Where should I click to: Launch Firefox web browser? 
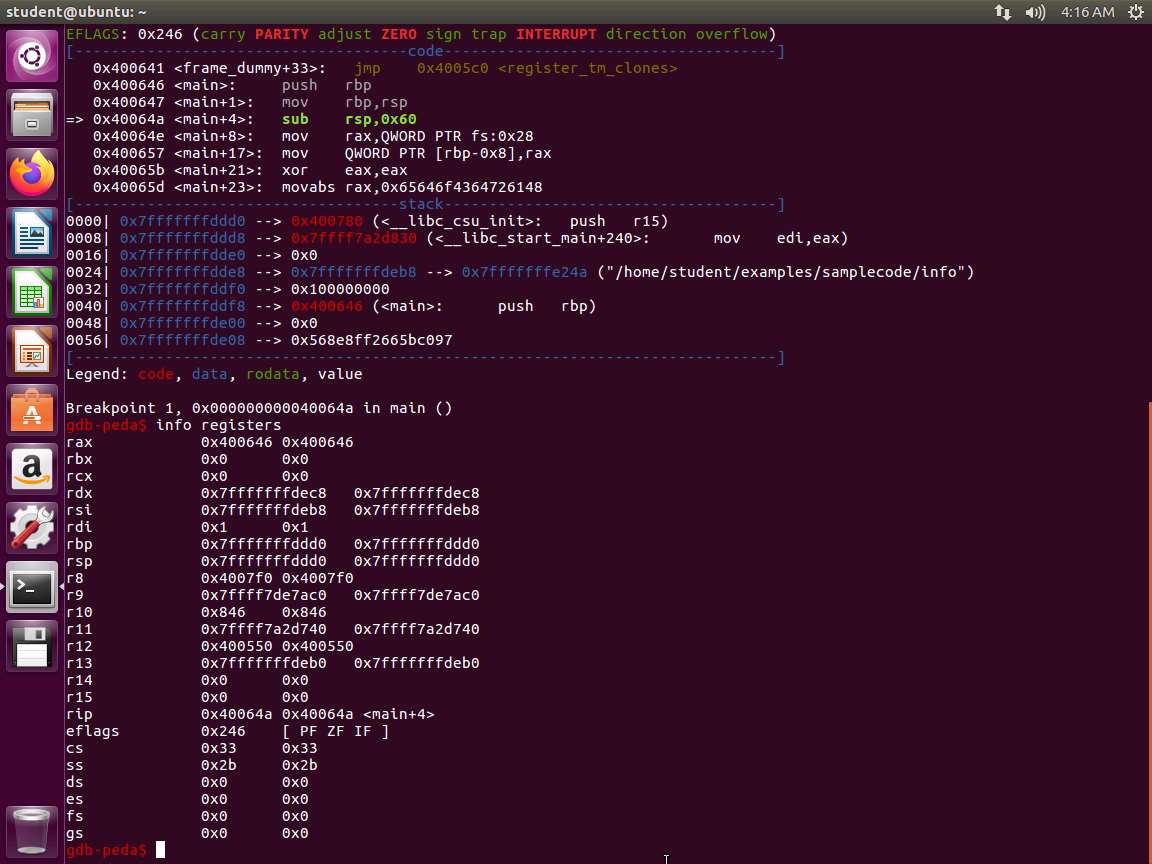(32, 174)
